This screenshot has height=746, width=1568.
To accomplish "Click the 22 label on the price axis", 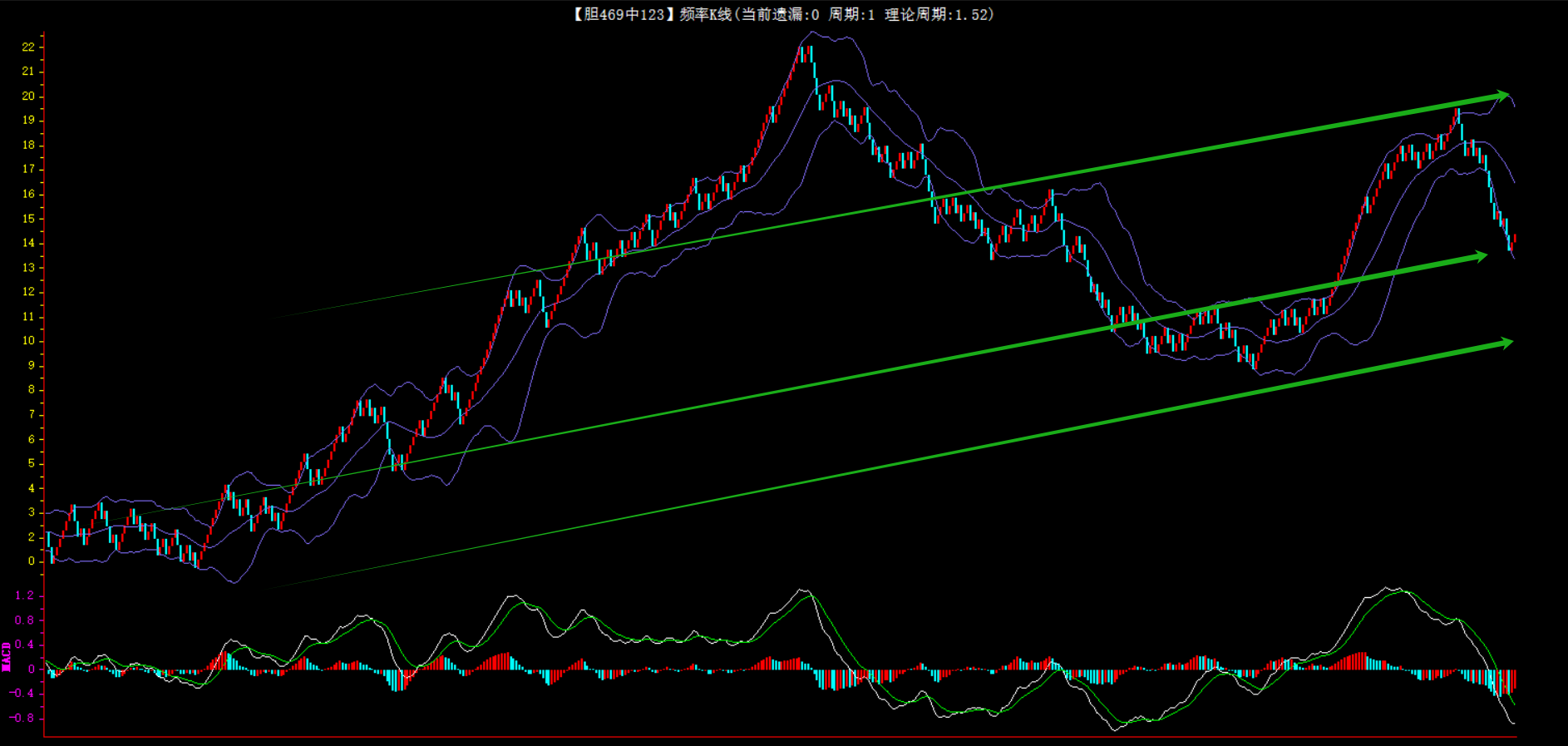I will [28, 47].
